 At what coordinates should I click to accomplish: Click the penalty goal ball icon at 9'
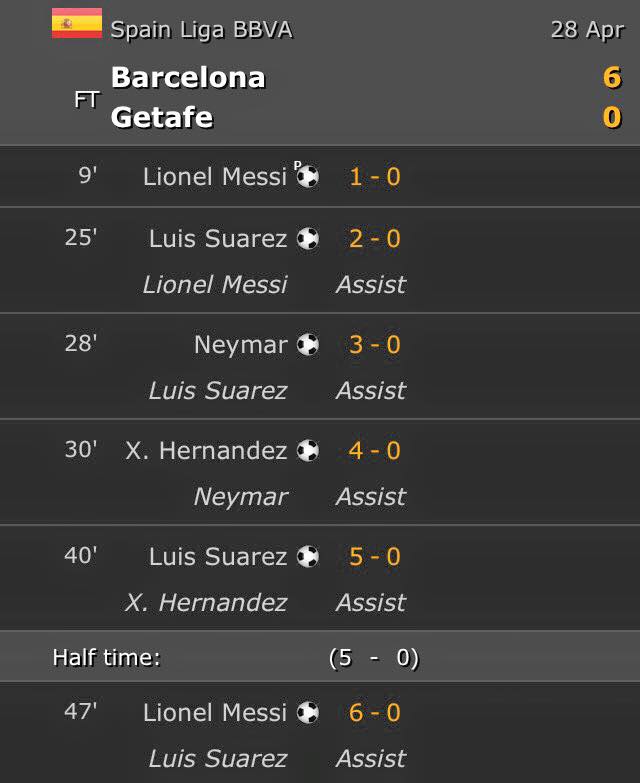pos(307,177)
